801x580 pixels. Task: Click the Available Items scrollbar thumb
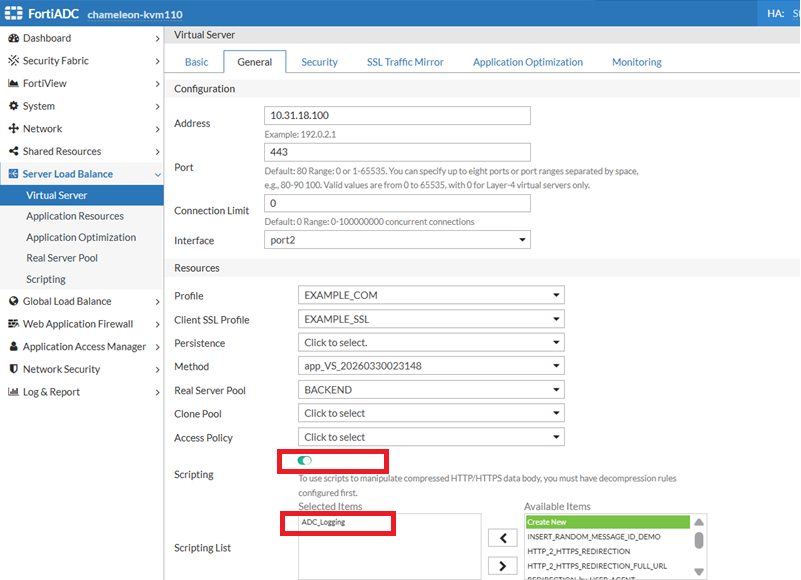tap(699, 540)
